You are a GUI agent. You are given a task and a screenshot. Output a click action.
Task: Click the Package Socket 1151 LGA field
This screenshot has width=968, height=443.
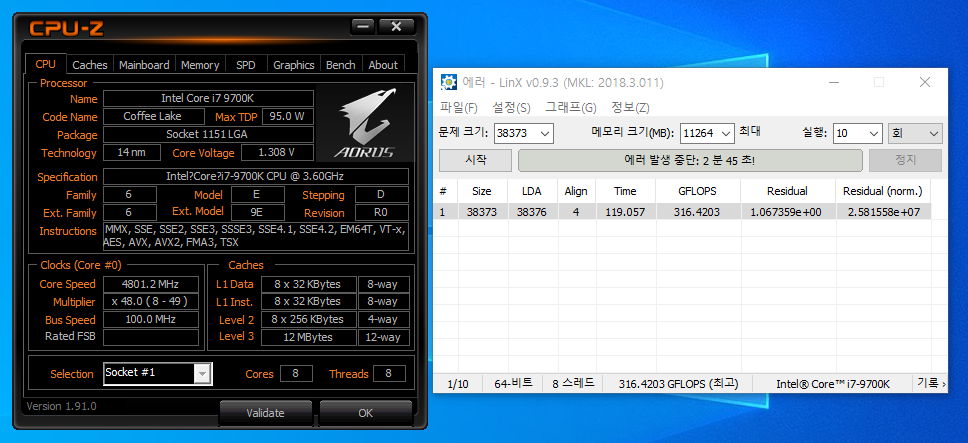point(208,135)
